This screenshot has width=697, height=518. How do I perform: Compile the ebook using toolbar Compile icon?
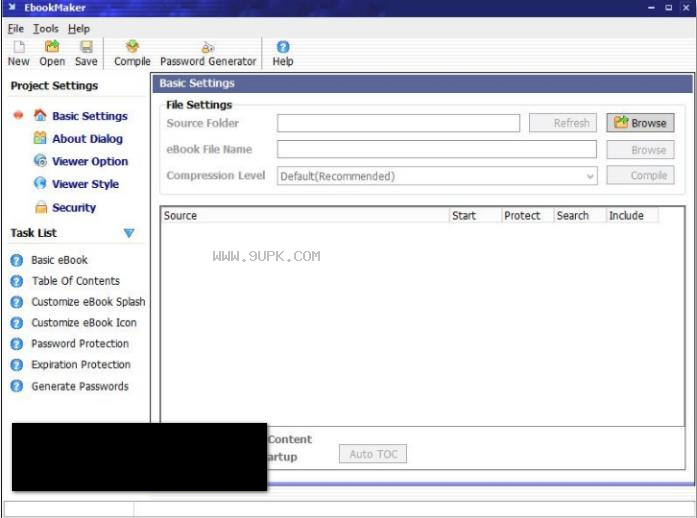pos(132,47)
